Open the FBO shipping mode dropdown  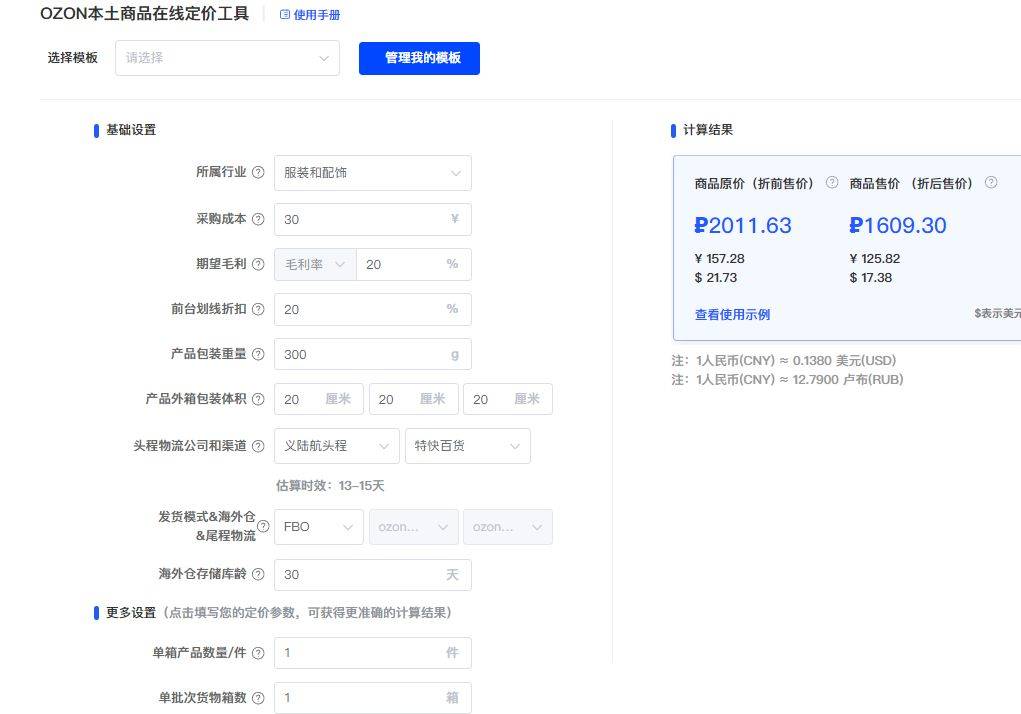pyautogui.click(x=318, y=527)
